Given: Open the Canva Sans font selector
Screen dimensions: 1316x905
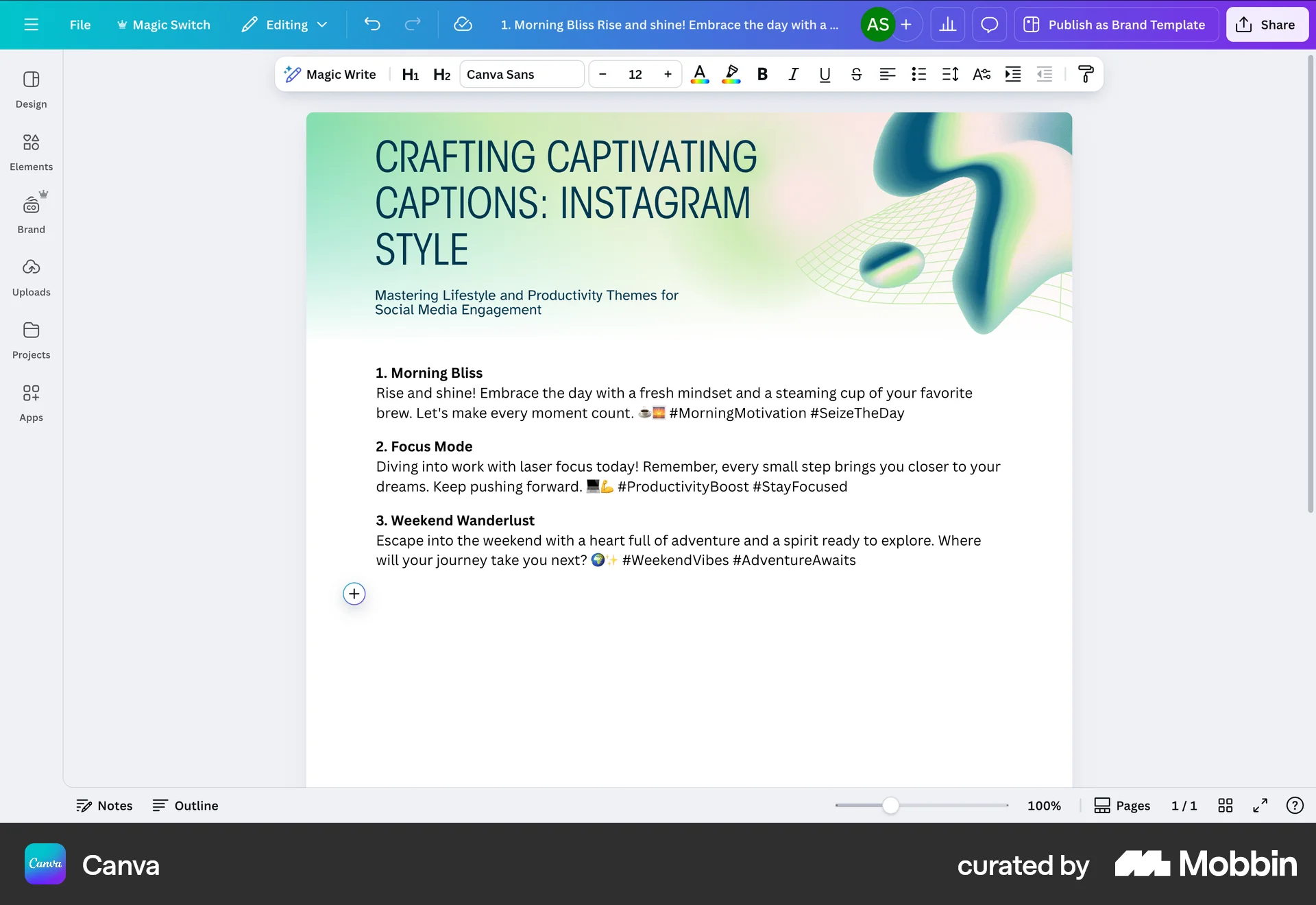Looking at the screenshot, I should [522, 74].
